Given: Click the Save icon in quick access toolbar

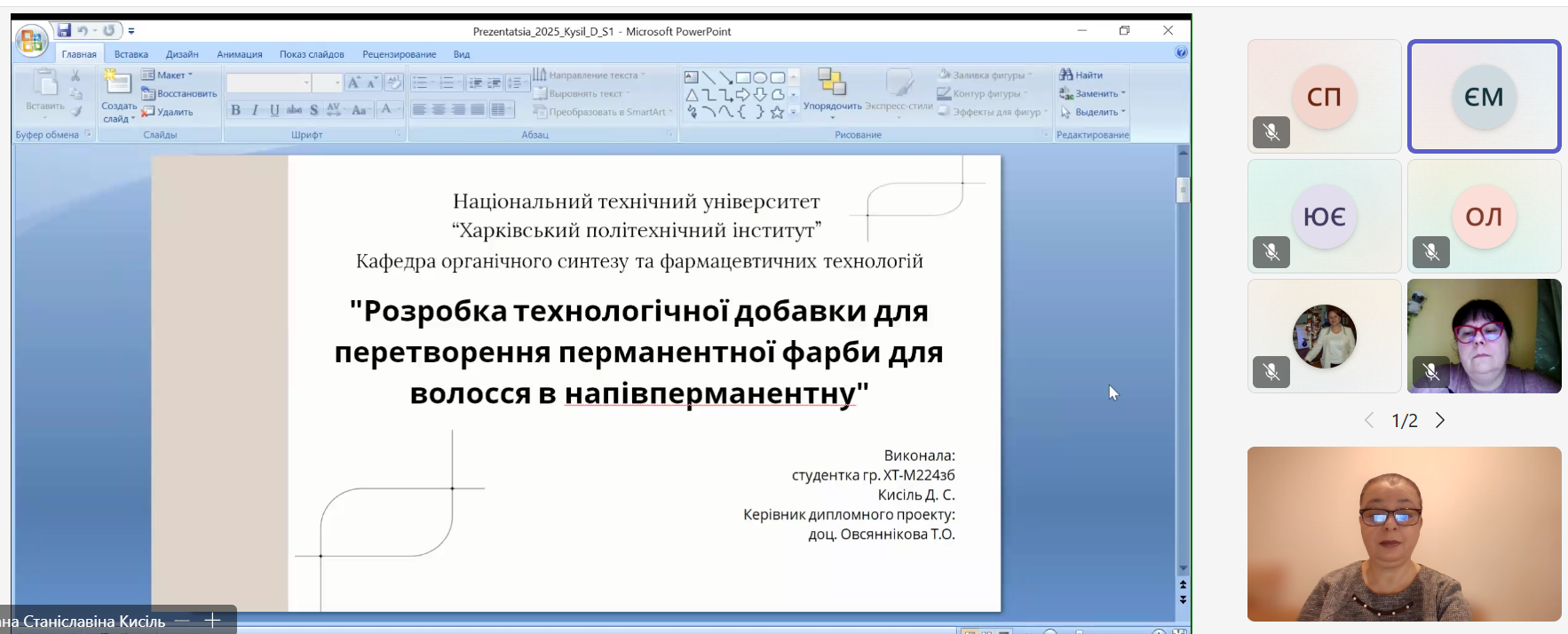Looking at the screenshot, I should pos(64,31).
